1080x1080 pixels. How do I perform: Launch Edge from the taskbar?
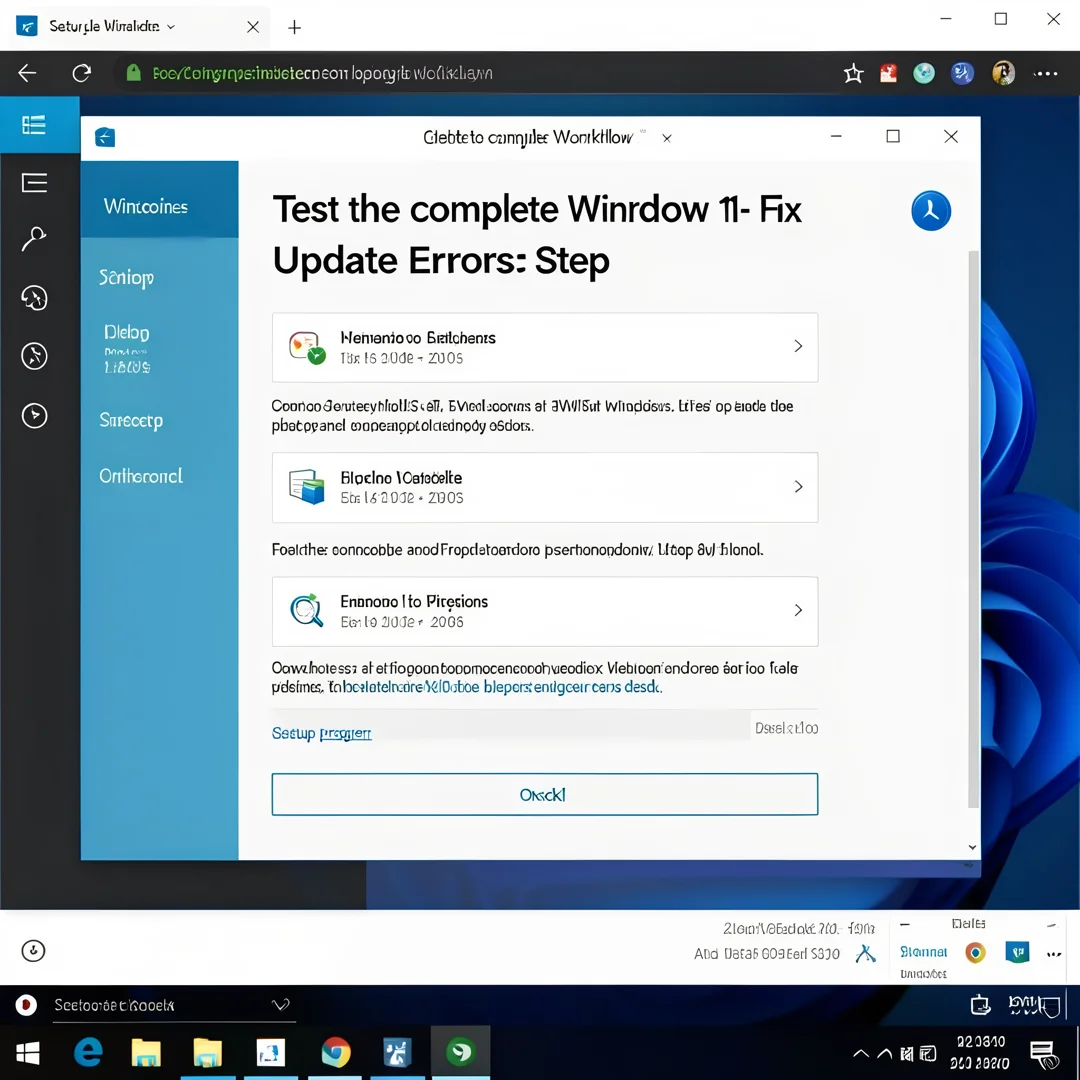(88, 1052)
